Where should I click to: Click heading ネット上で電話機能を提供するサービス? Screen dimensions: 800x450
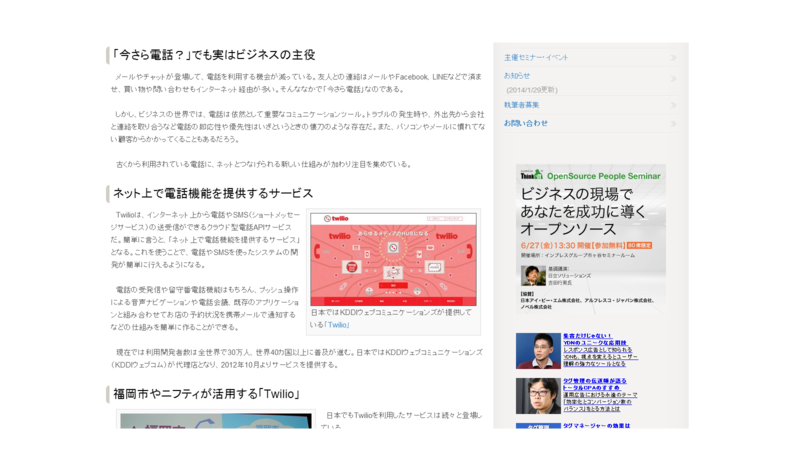coord(213,193)
